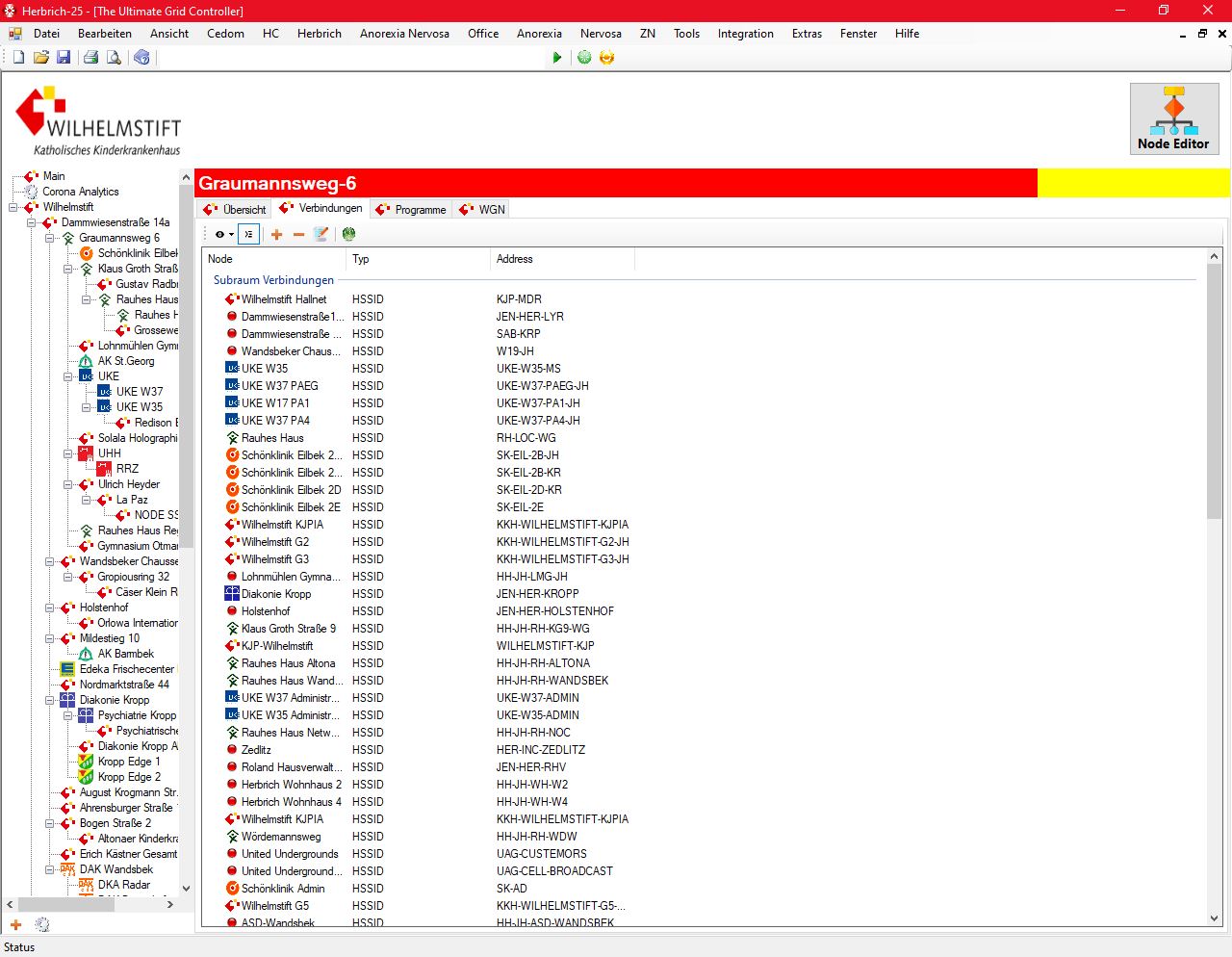Switch to the Übersicht tab
Screen dimensions: 1232x957
click(x=235, y=210)
